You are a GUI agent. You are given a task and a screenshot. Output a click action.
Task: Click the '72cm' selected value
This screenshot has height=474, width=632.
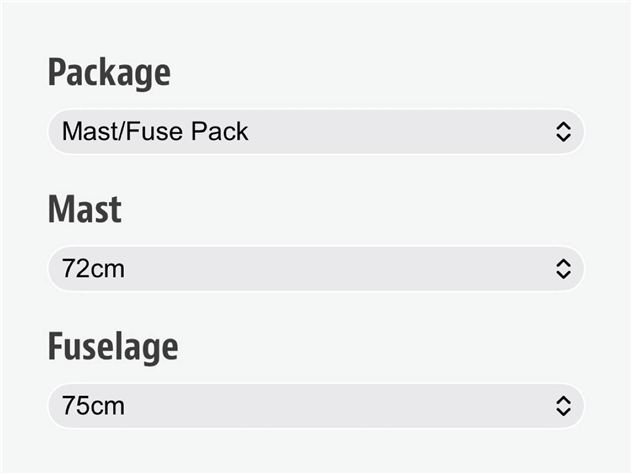pyautogui.click(x=93, y=268)
